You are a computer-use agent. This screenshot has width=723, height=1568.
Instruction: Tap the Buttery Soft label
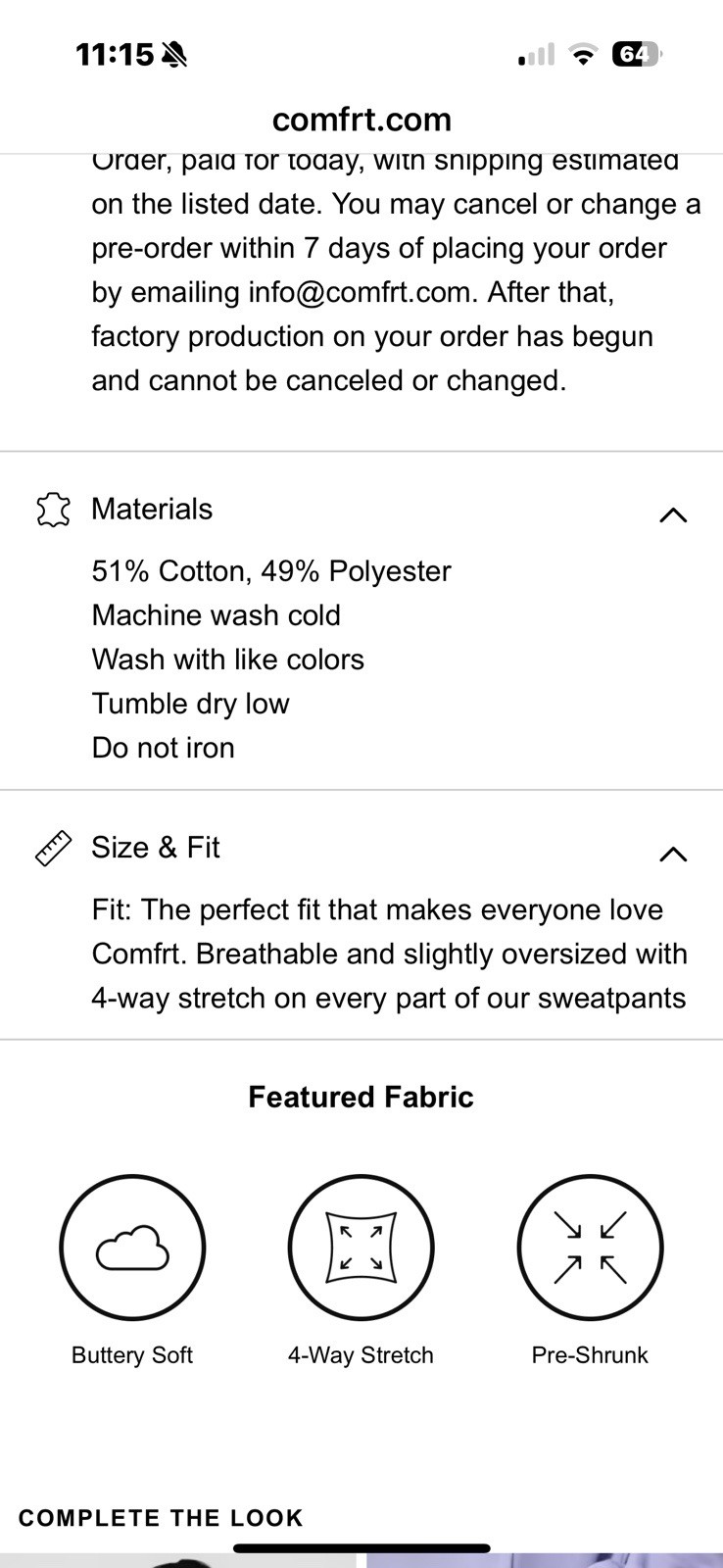click(132, 1355)
